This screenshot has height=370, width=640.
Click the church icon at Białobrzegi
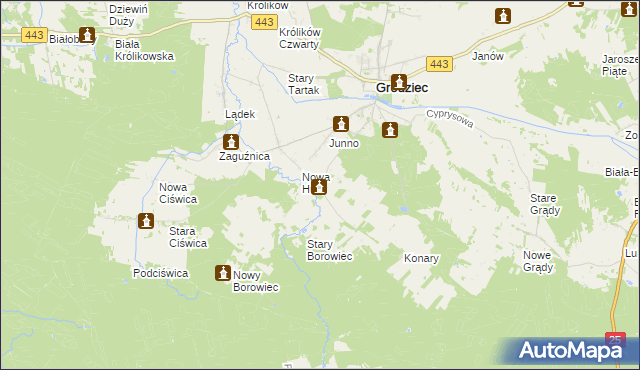(x=87, y=35)
